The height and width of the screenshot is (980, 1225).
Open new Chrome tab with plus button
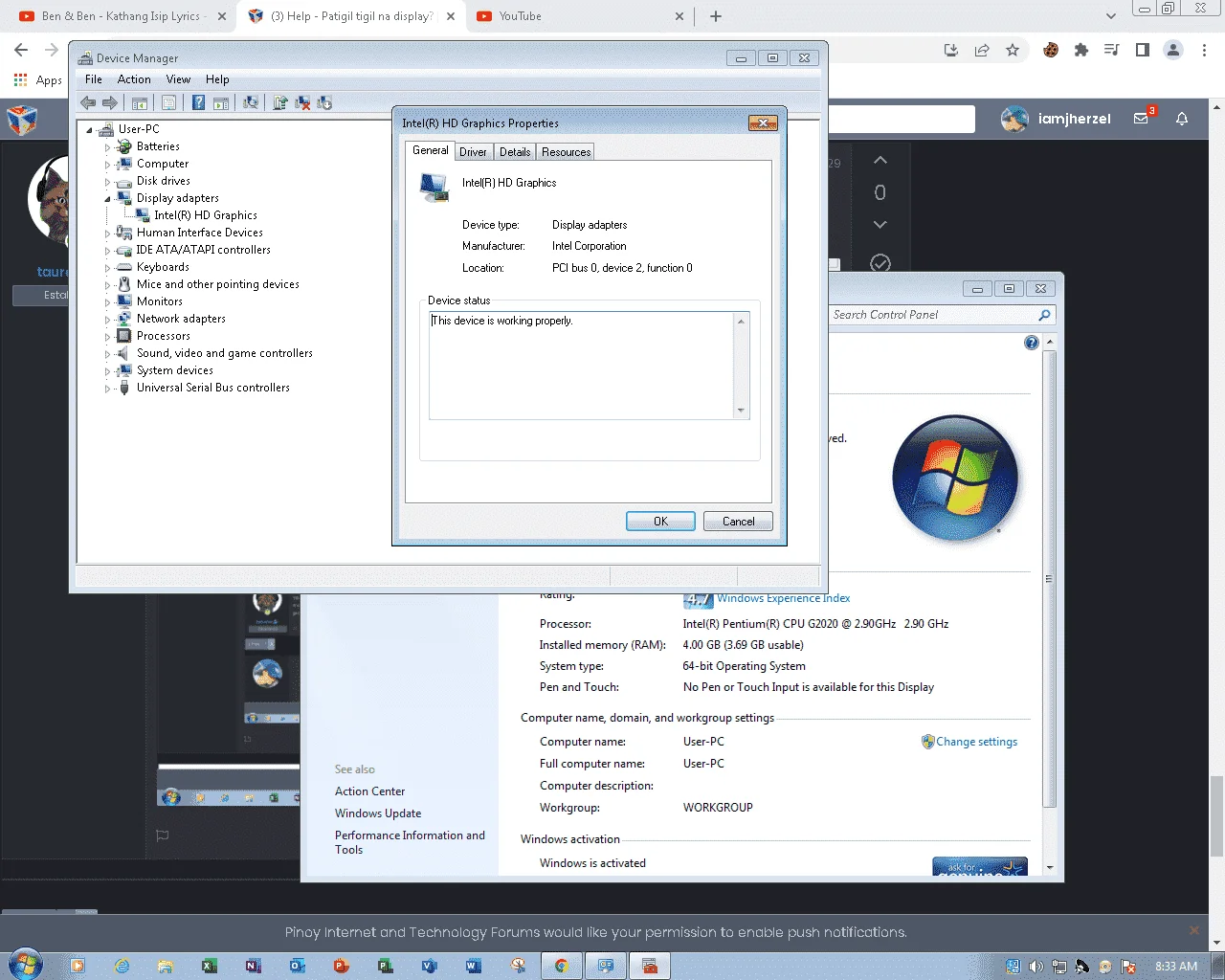(x=716, y=16)
